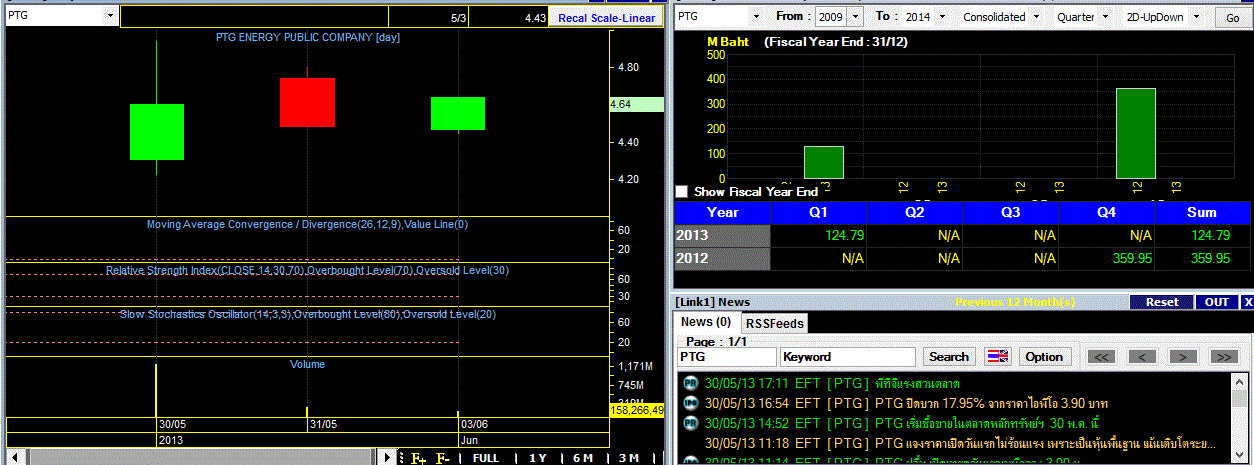Open the Consolidated dropdown
This screenshot has height=465, width=1254.
click(1035, 17)
